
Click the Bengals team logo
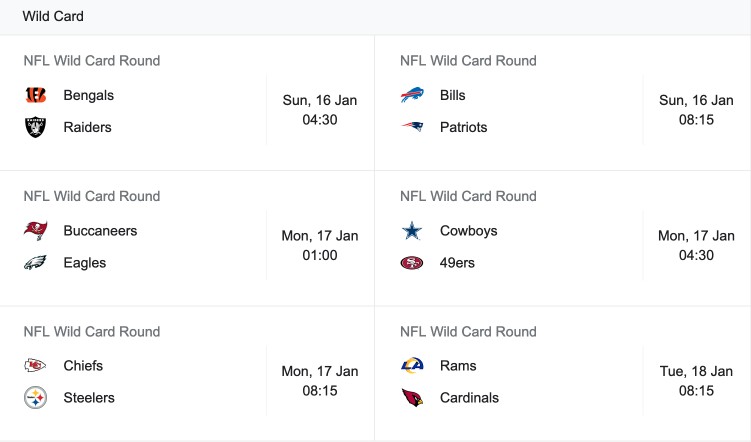[x=35, y=95]
